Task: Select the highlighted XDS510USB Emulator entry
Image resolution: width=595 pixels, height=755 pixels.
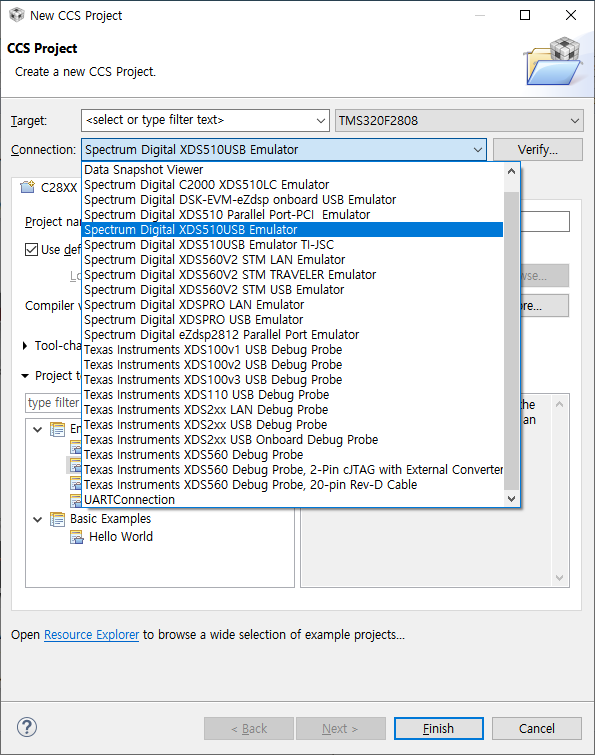Action: (x=293, y=230)
